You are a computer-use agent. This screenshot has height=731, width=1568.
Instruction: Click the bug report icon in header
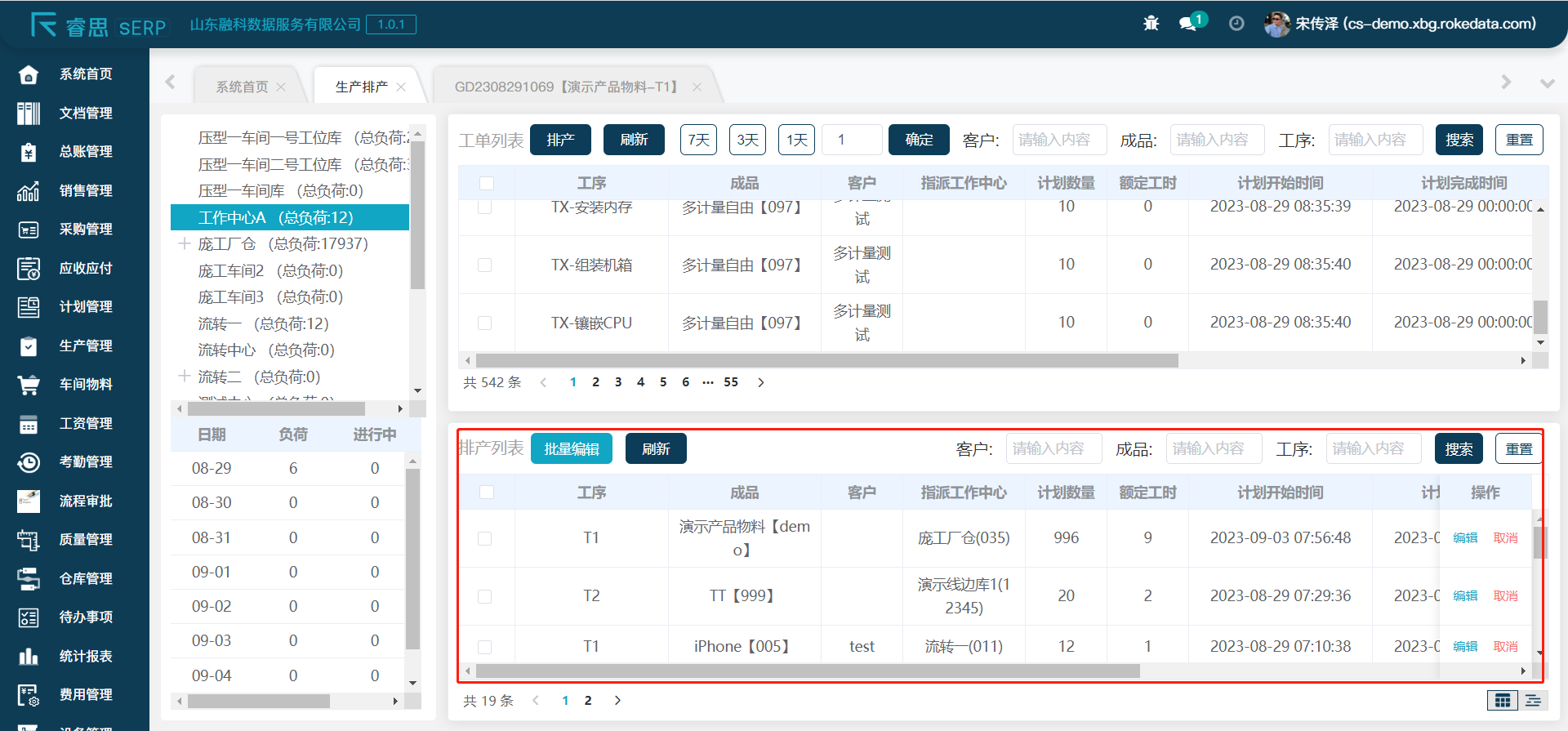[1151, 24]
